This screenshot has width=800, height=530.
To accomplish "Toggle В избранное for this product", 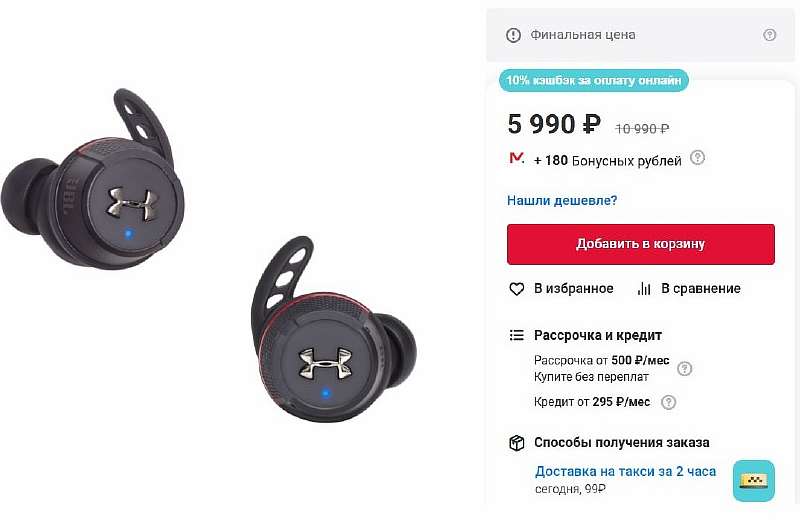I will point(573,289).
